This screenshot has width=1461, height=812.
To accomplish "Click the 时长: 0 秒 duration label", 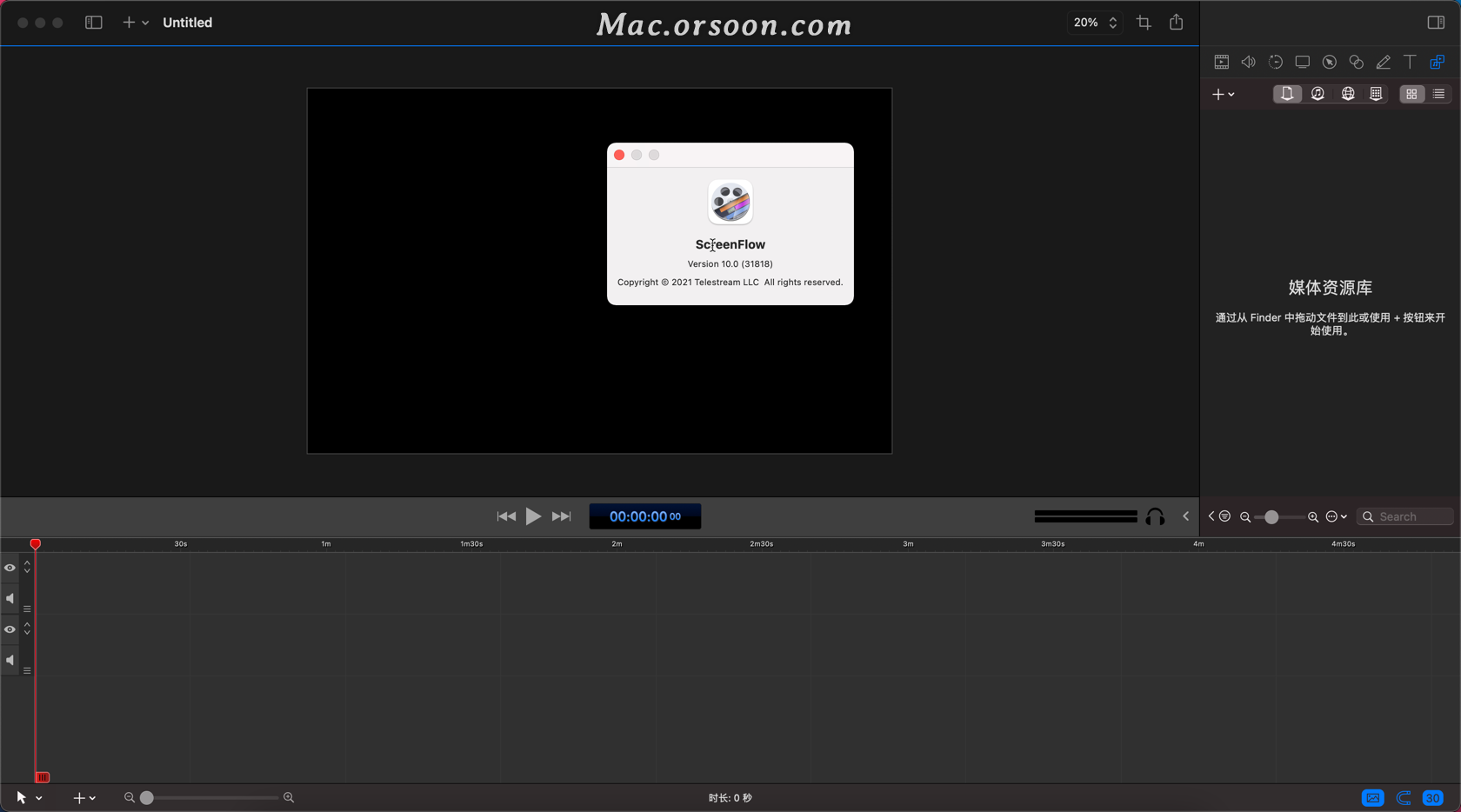I will (x=730, y=797).
